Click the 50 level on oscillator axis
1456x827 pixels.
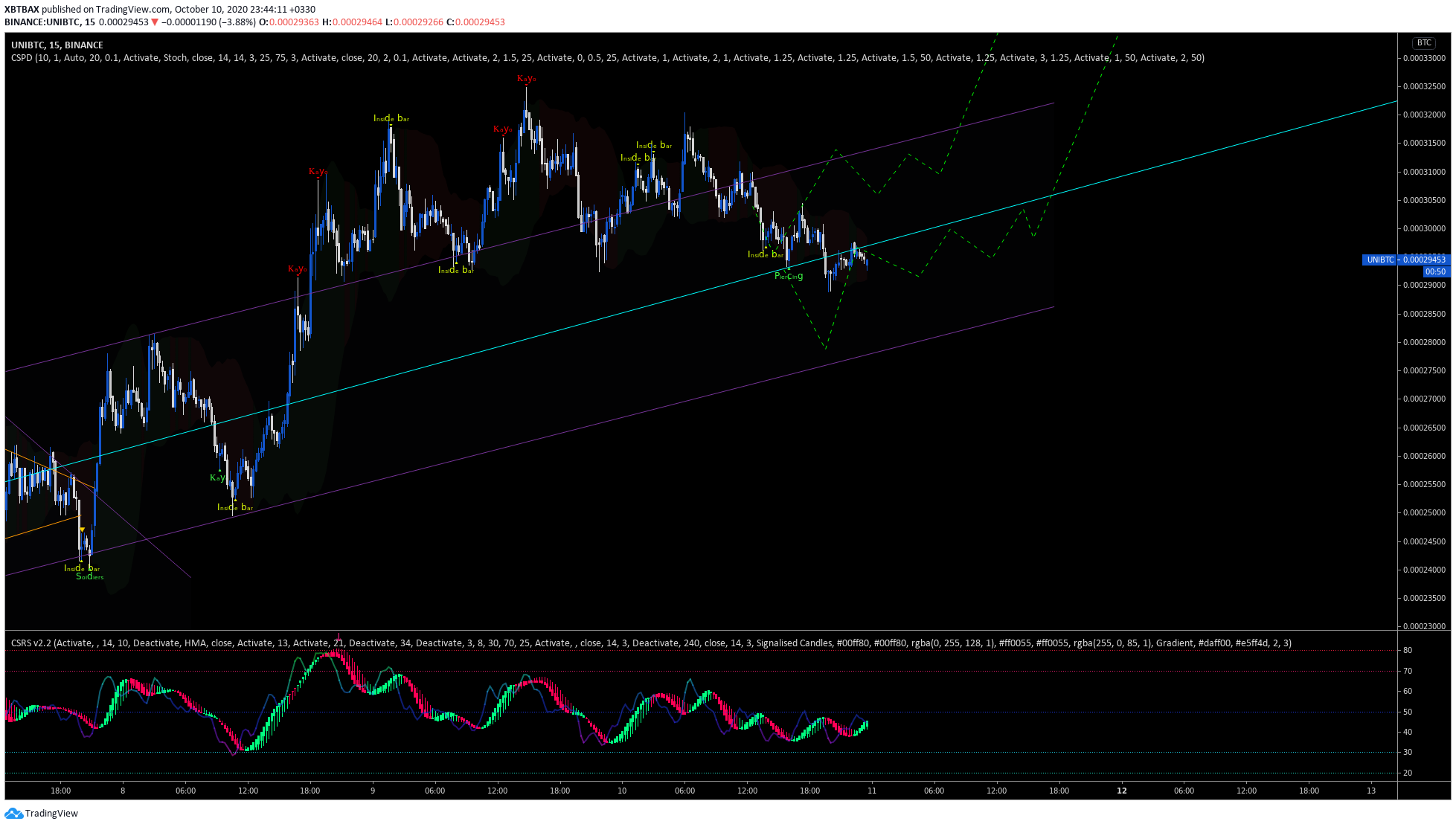click(x=1408, y=712)
